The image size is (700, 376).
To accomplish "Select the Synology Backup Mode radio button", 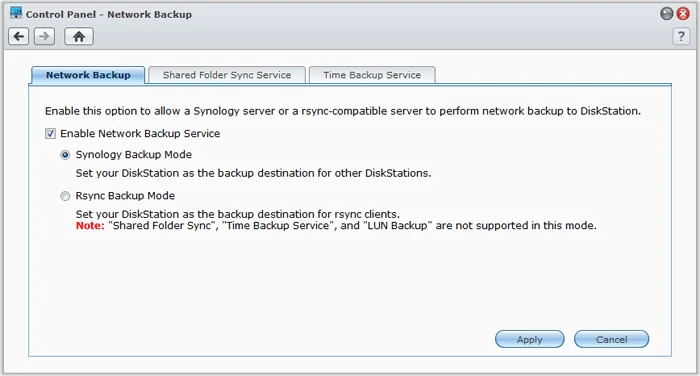I will tap(65, 155).
